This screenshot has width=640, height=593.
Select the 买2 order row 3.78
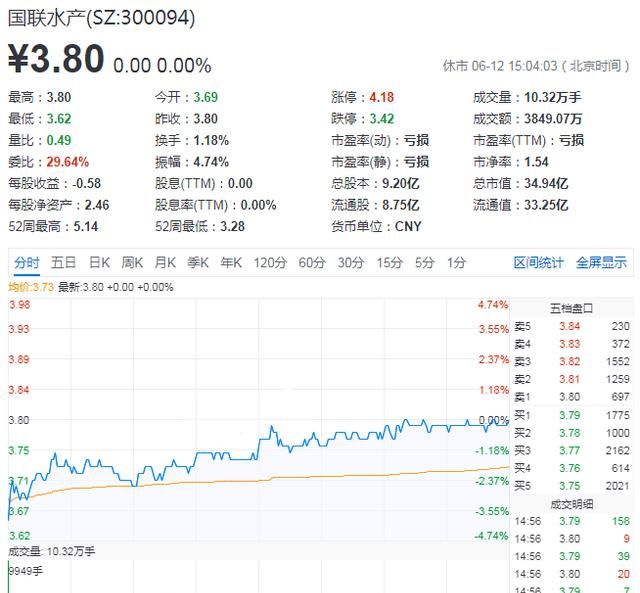571,433
